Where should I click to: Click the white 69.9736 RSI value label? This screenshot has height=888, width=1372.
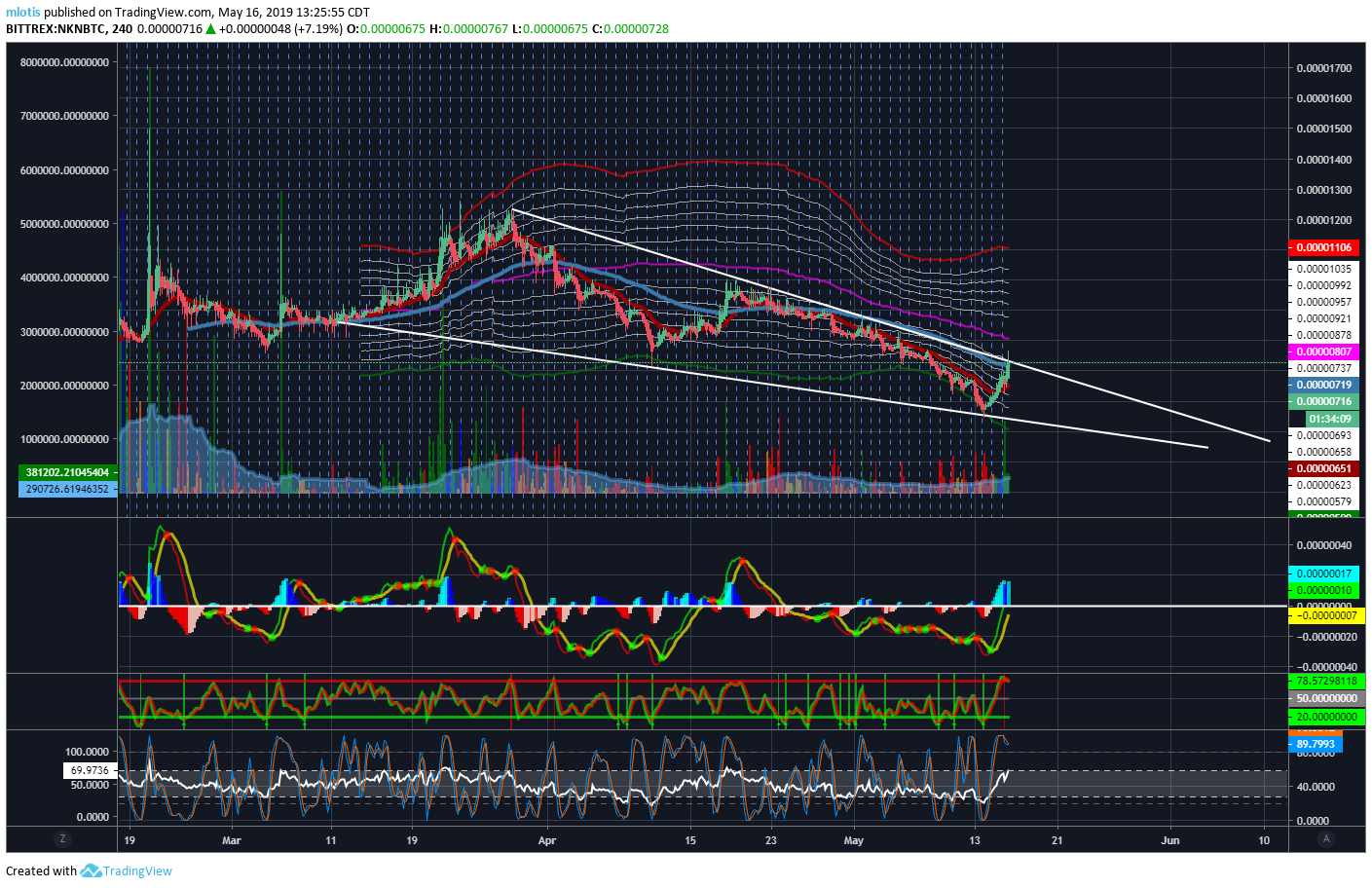tap(90, 770)
